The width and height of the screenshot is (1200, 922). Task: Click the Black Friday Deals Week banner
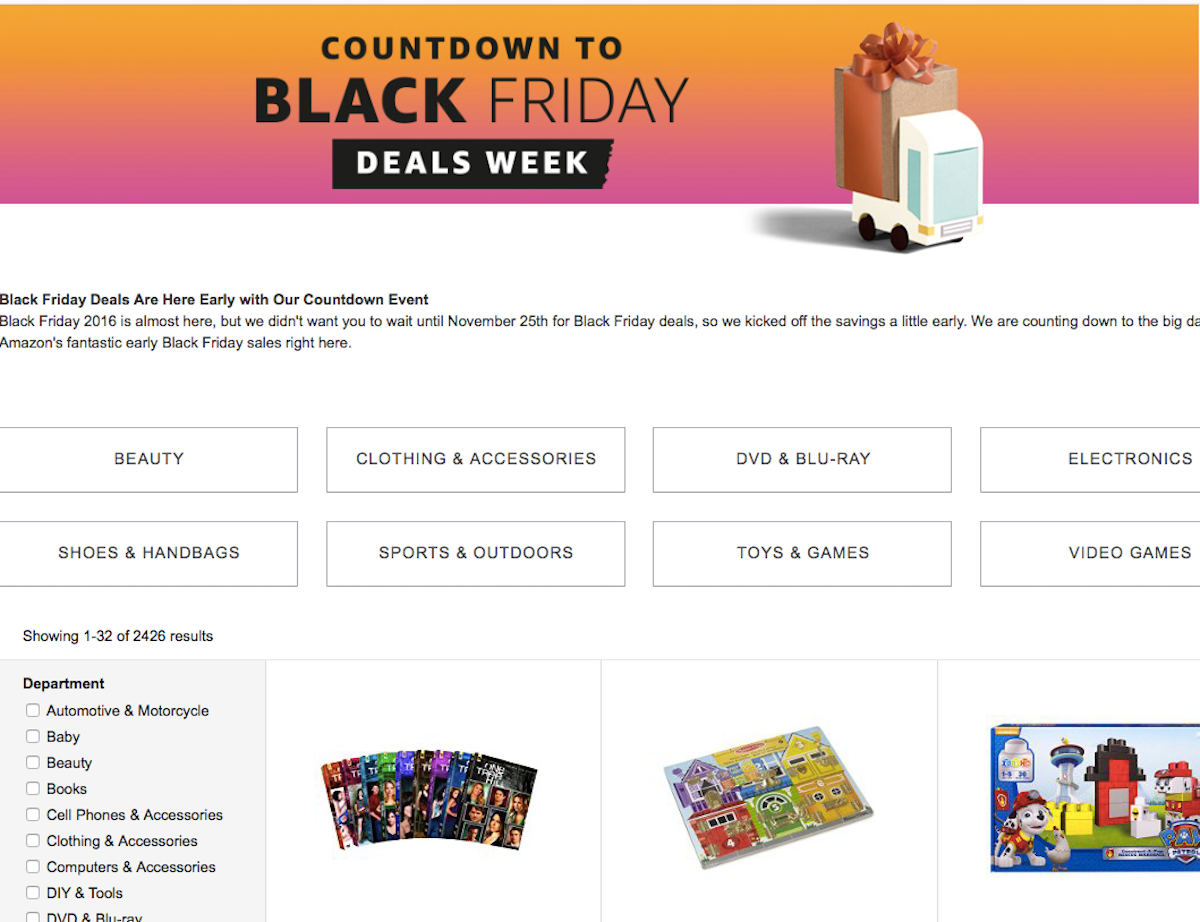click(600, 105)
